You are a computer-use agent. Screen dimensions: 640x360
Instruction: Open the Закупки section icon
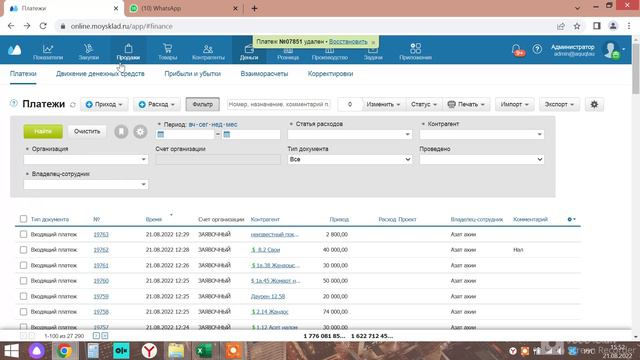89,51
